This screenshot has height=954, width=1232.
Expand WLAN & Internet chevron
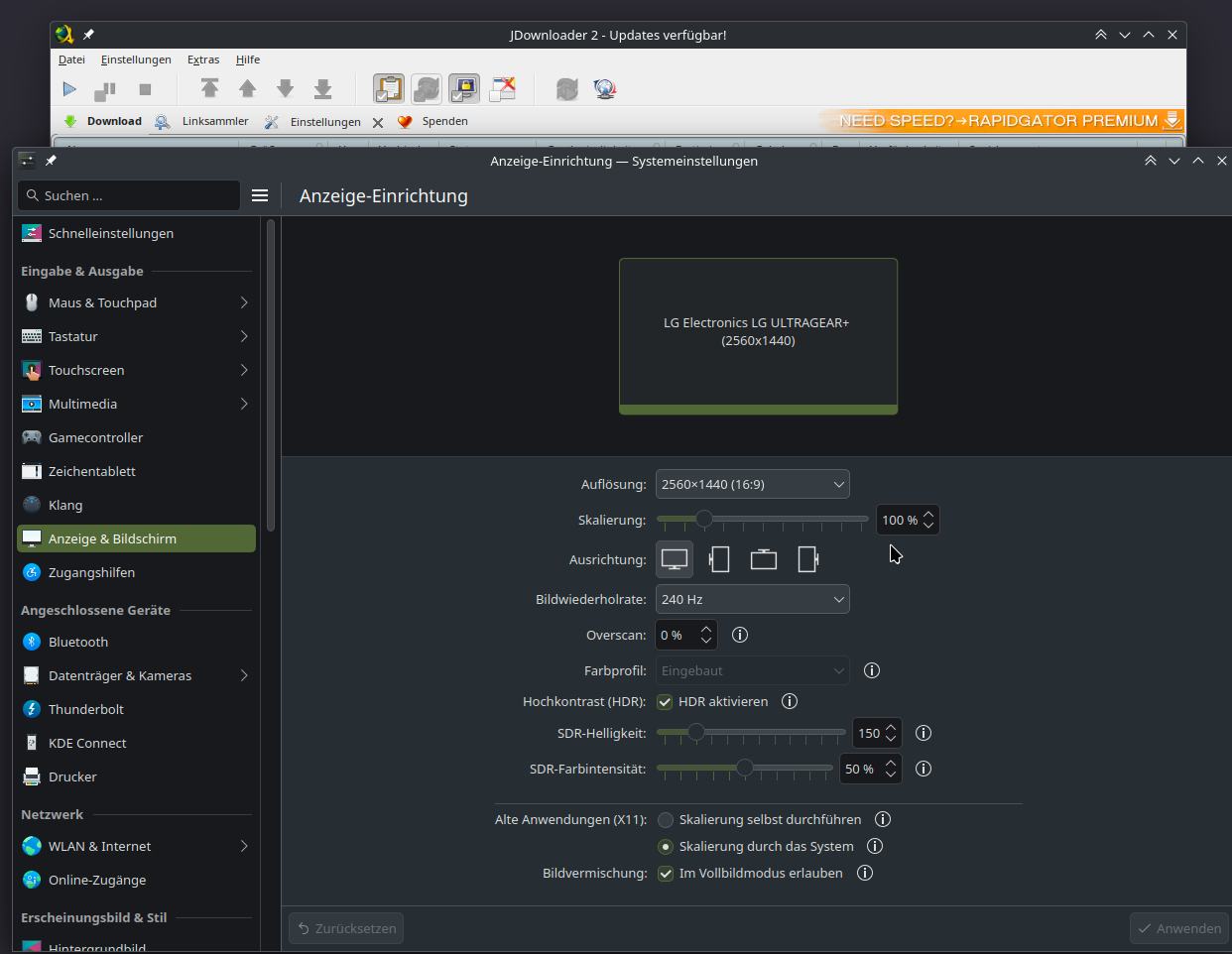point(244,846)
